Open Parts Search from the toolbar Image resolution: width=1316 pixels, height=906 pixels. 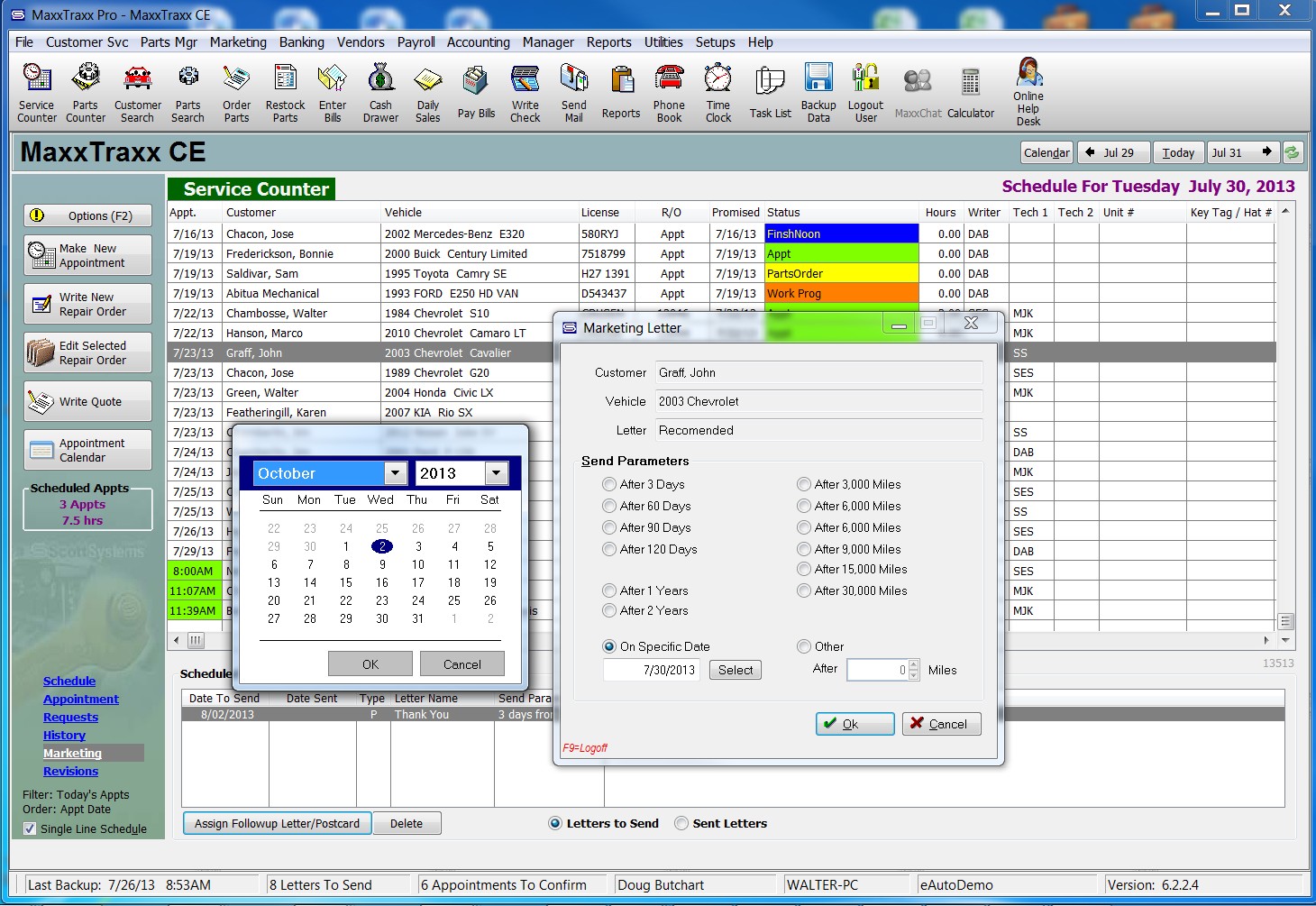187,92
